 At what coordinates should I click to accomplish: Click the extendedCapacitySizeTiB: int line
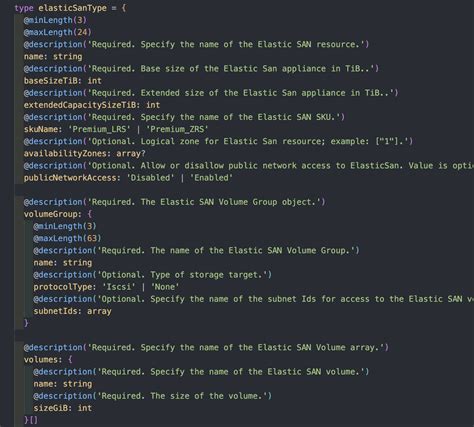click(92, 105)
